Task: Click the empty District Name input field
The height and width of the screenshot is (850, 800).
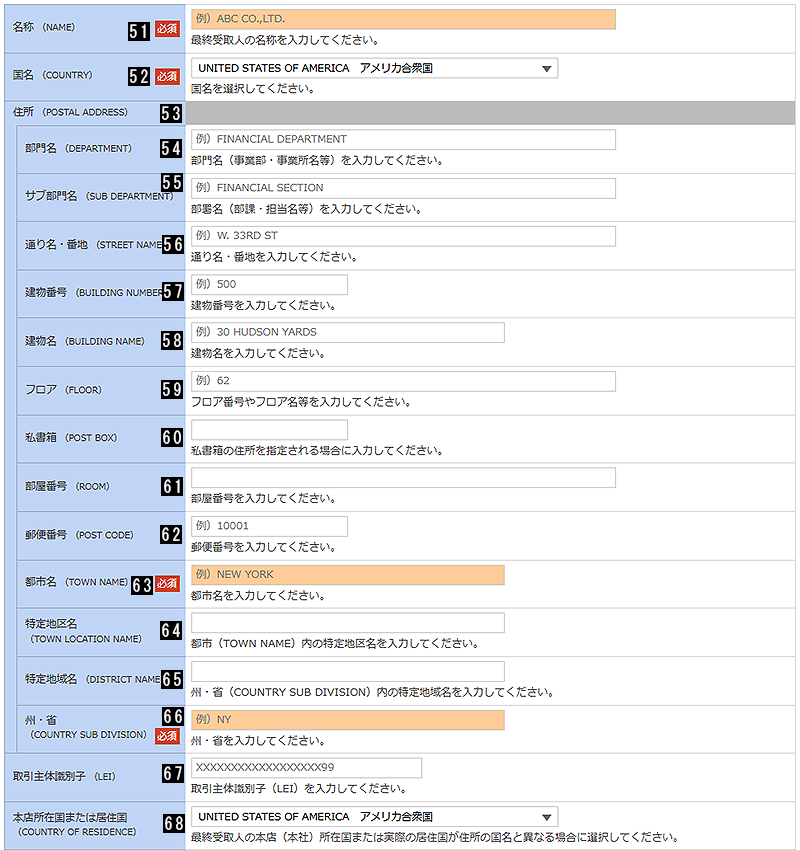Action: point(347,671)
